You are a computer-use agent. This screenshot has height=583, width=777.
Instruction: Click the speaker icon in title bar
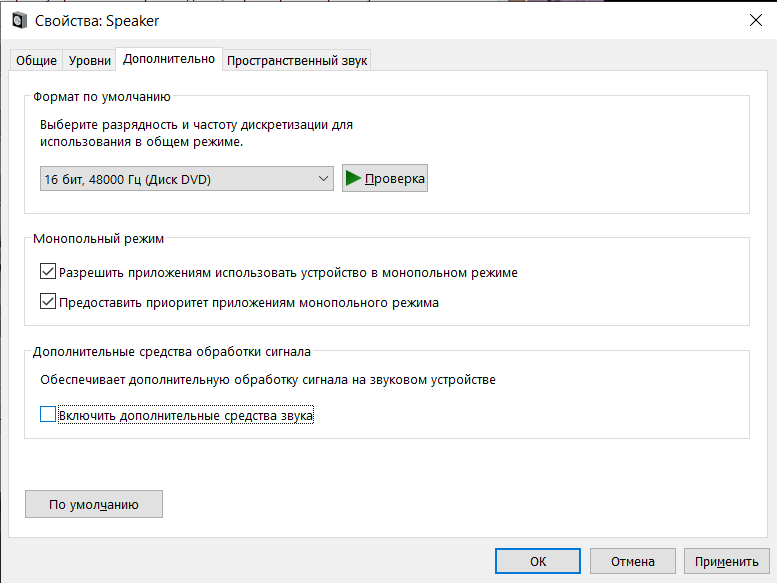pyautogui.click(x=19, y=21)
